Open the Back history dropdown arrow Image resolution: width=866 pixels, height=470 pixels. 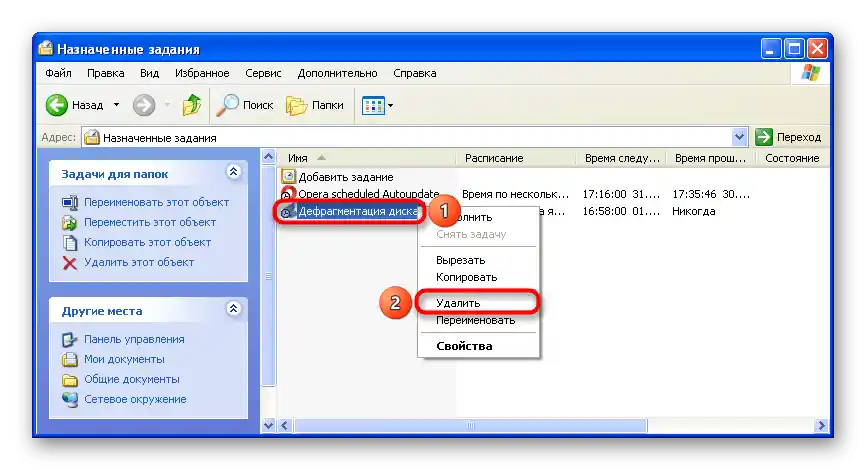point(117,105)
